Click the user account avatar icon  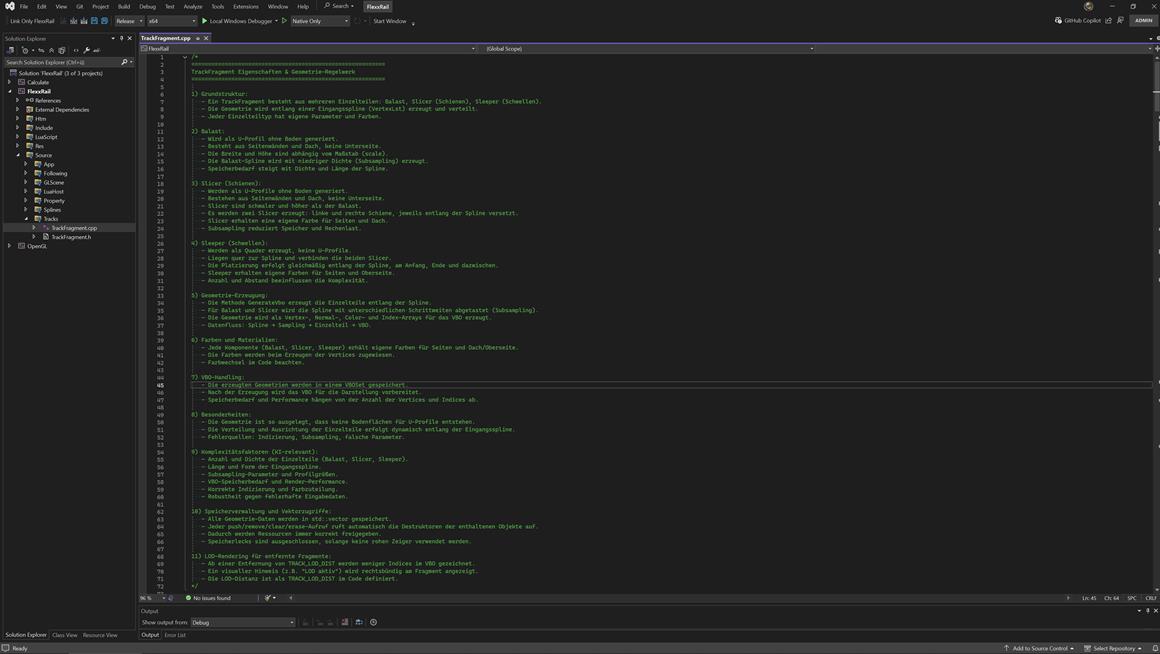pyautogui.click(x=1088, y=6)
